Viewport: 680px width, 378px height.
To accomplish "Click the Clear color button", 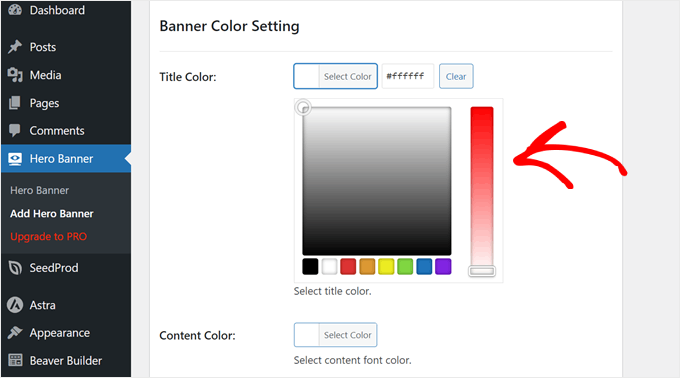I will (456, 76).
